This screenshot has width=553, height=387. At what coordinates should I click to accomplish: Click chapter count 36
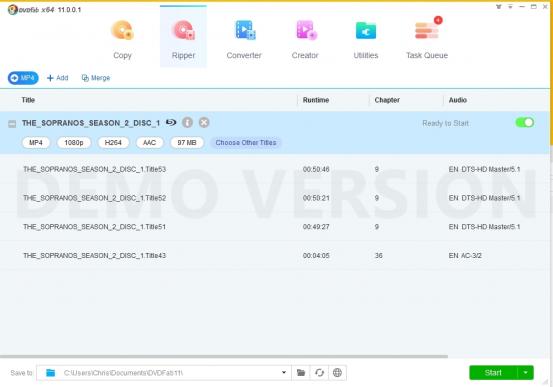click(x=378, y=255)
